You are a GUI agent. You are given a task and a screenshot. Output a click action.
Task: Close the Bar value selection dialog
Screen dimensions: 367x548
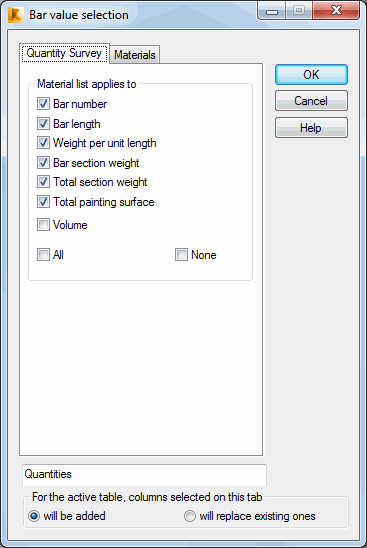[336, 10]
